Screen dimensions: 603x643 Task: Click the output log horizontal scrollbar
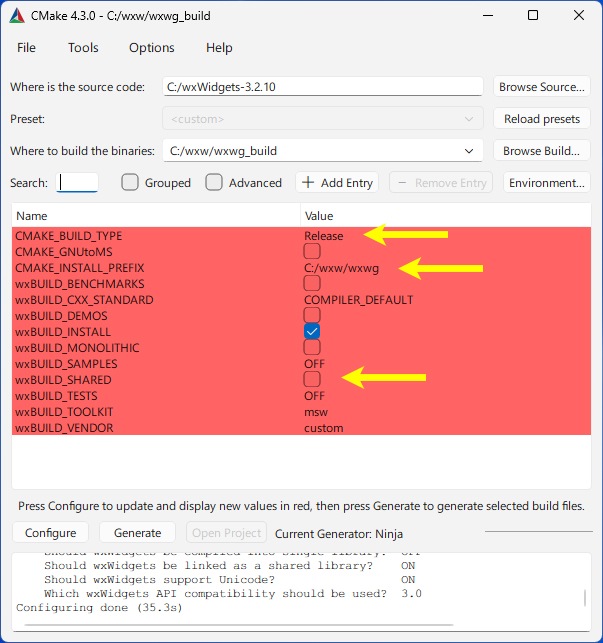point(239,625)
